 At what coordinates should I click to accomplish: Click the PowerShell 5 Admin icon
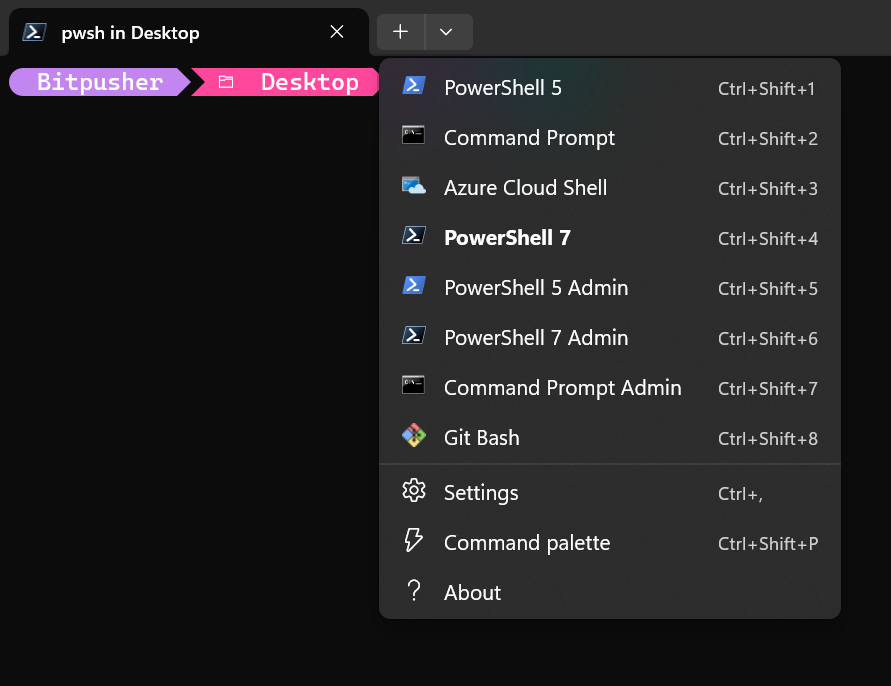click(414, 285)
